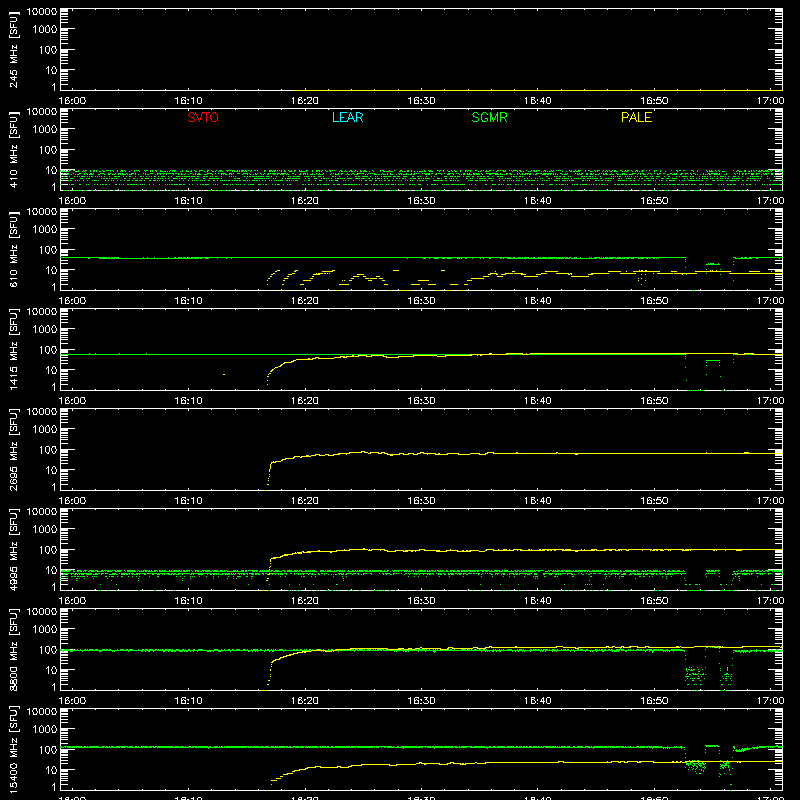The image size is (800, 800).
Task: Select the 2695 MHz [SFU] axis title
Action: tap(14, 450)
